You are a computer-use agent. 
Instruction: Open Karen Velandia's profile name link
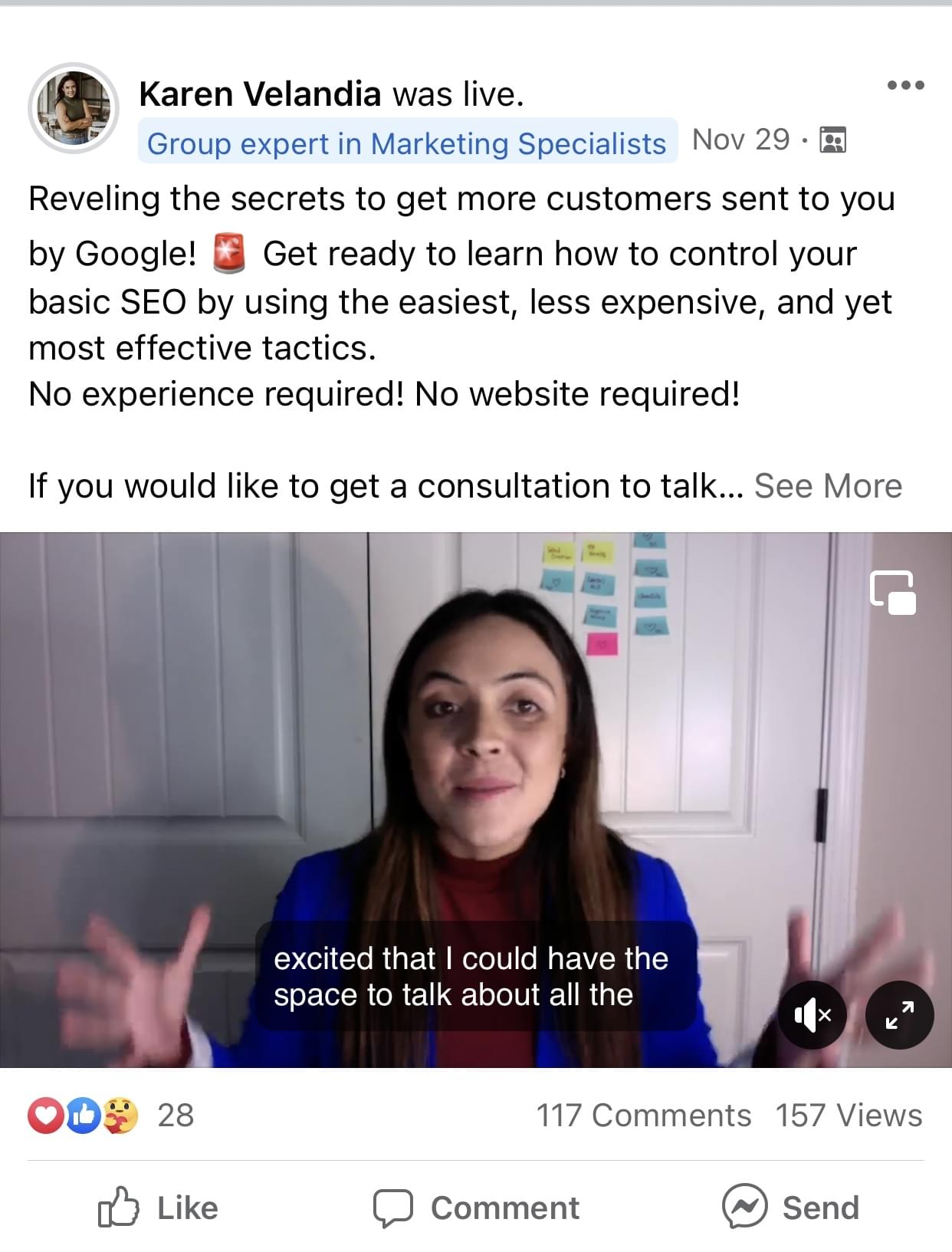coord(260,94)
